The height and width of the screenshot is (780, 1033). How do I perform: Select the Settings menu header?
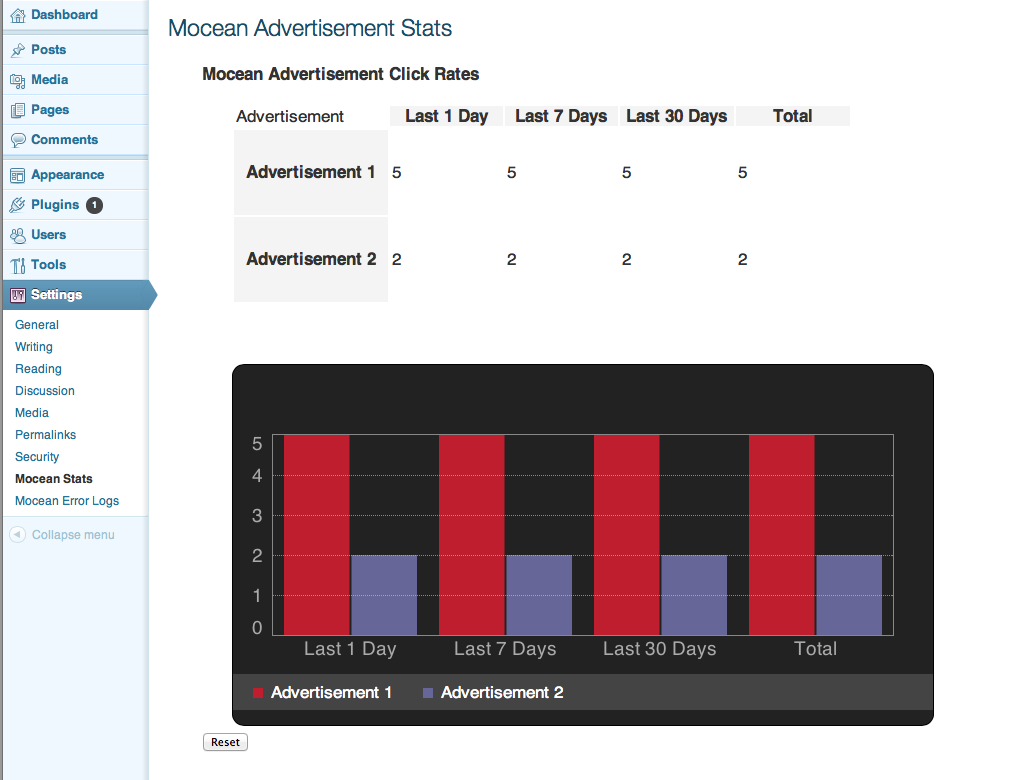pyautogui.click(x=76, y=294)
